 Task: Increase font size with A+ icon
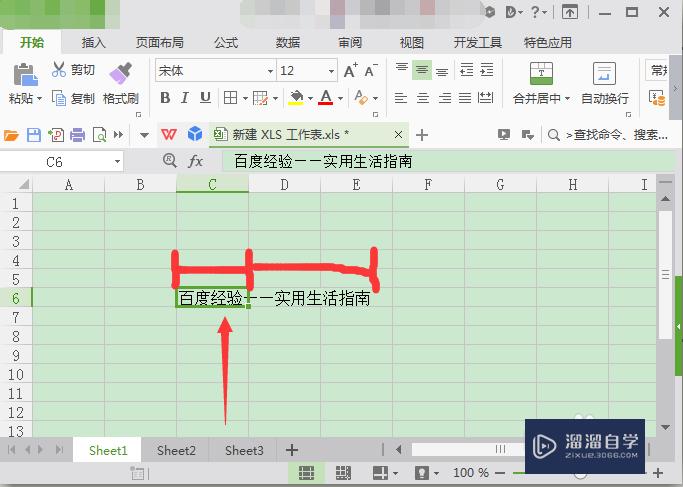pos(351,70)
